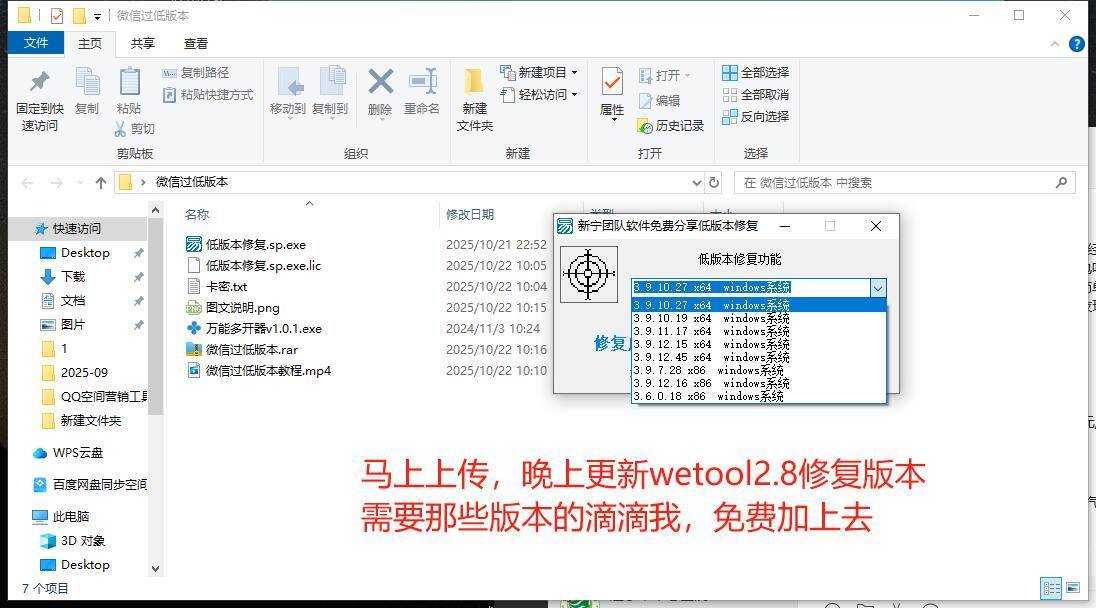This screenshot has height=608, width=1096.
Task: Expand the address bar history dropdown
Action: (x=697, y=182)
